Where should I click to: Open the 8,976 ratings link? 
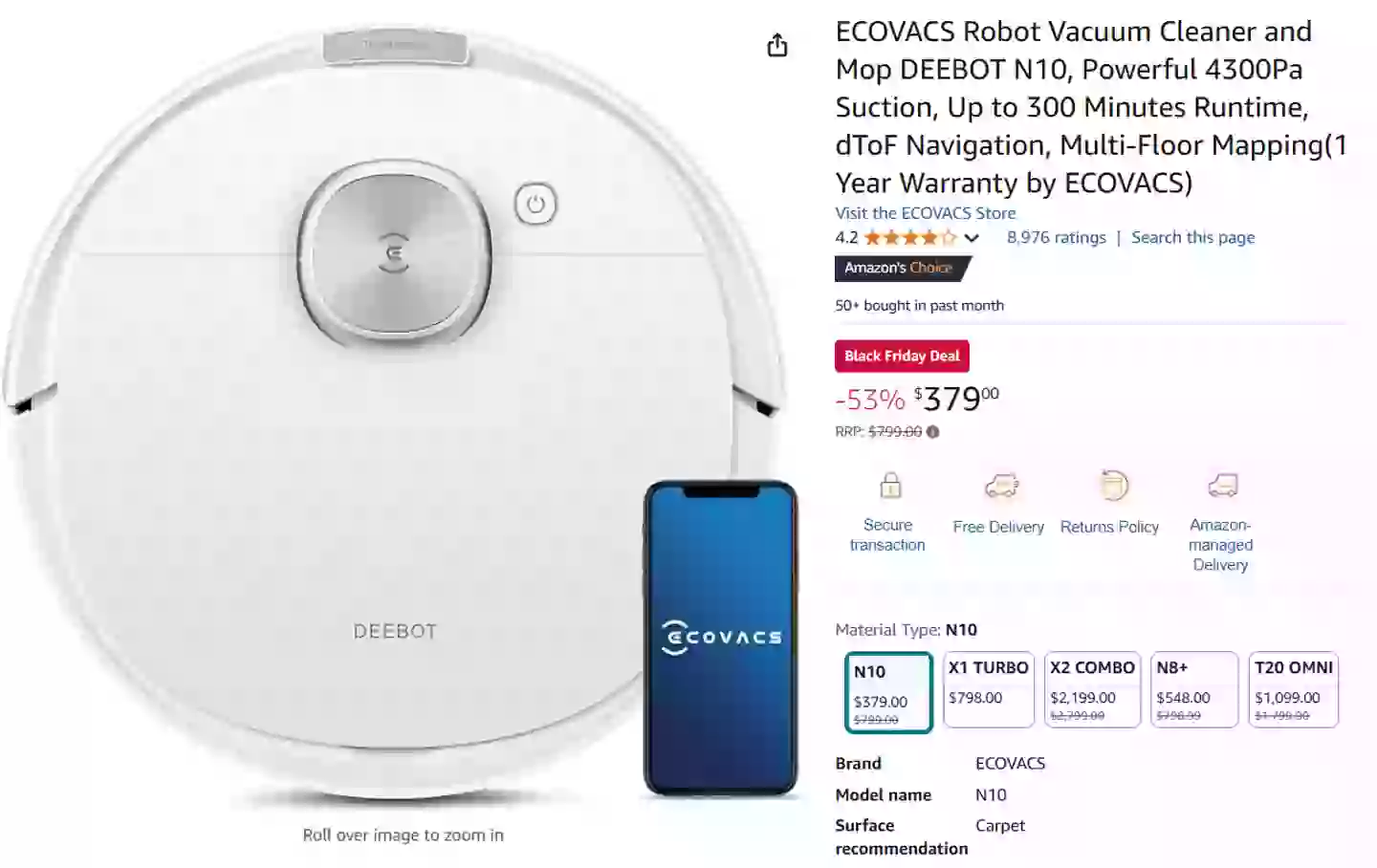[1056, 238]
